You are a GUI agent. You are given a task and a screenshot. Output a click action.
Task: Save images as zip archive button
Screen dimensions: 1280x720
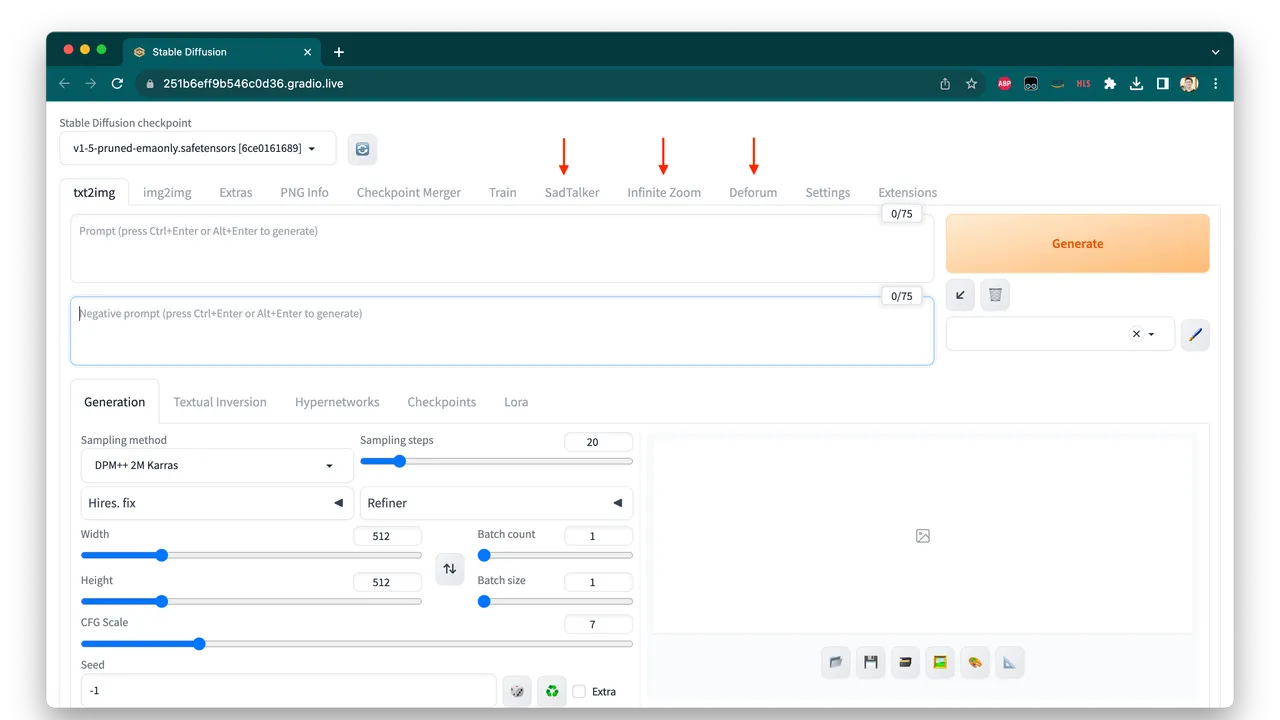[x=906, y=662]
